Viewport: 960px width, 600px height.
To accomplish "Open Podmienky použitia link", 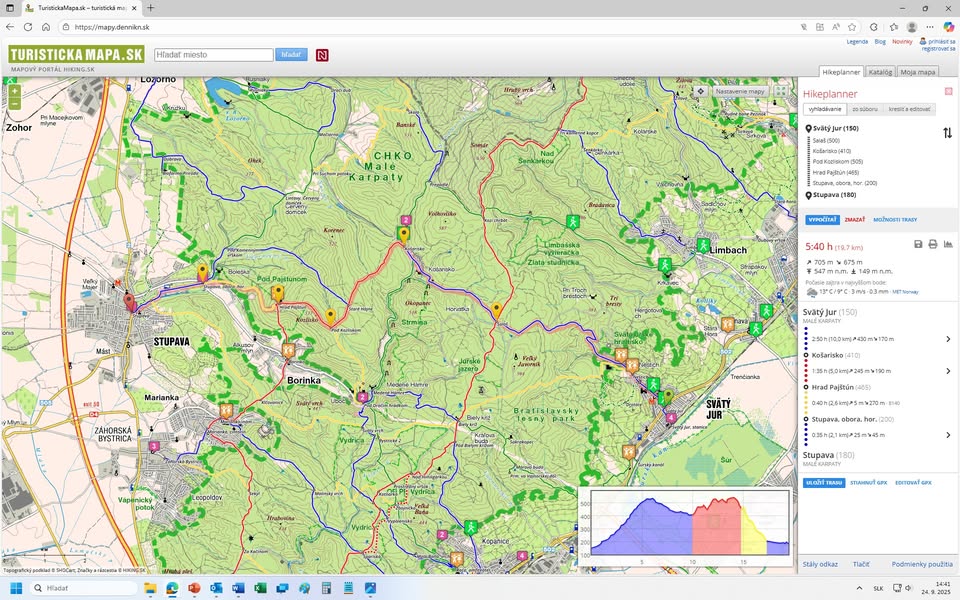I will coord(921,564).
